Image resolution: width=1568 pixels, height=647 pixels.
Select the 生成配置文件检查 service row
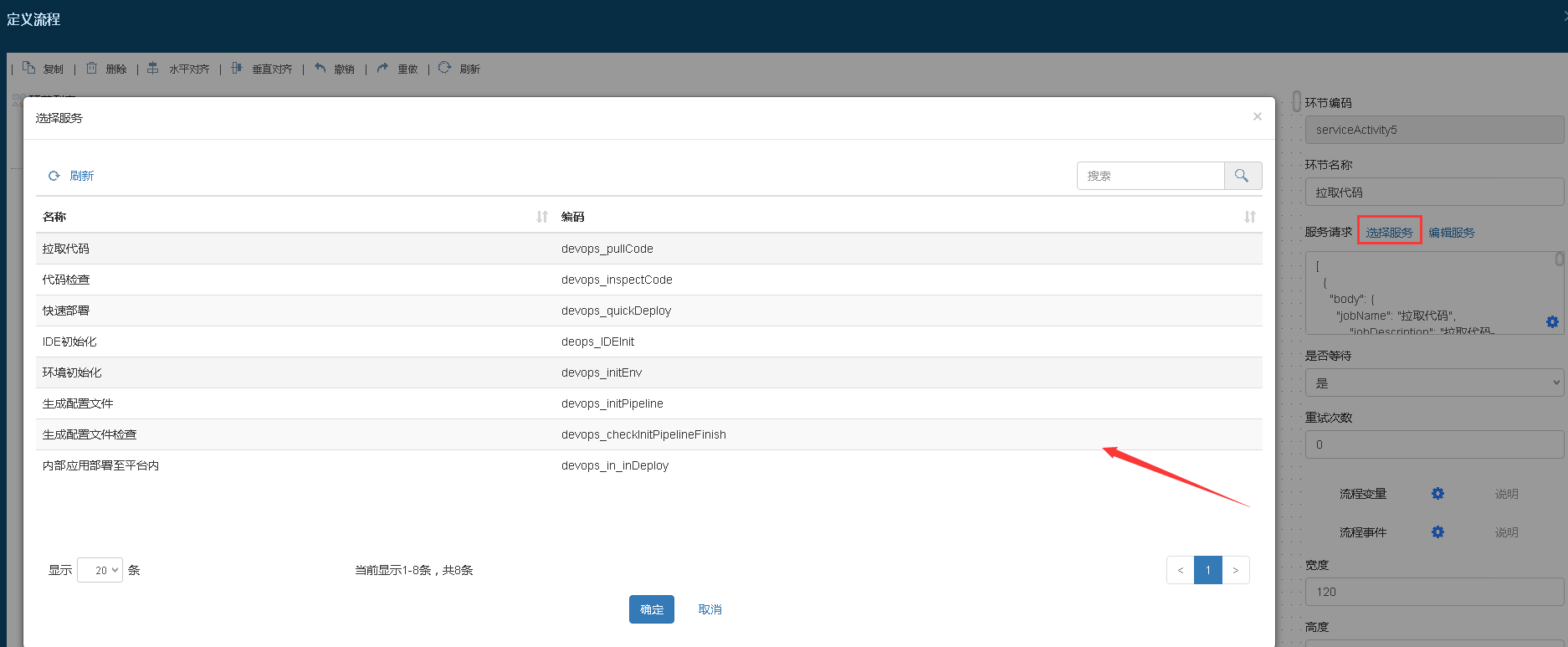649,434
